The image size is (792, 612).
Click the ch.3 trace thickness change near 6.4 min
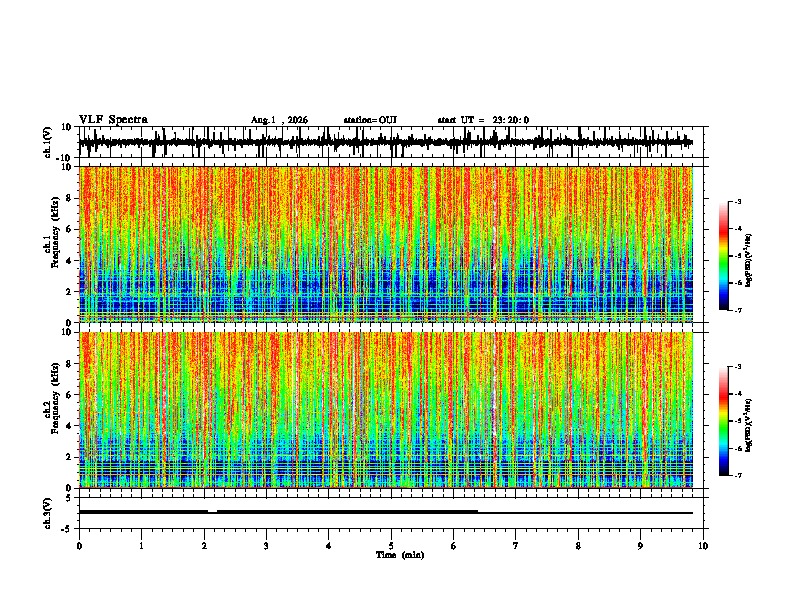click(x=478, y=512)
